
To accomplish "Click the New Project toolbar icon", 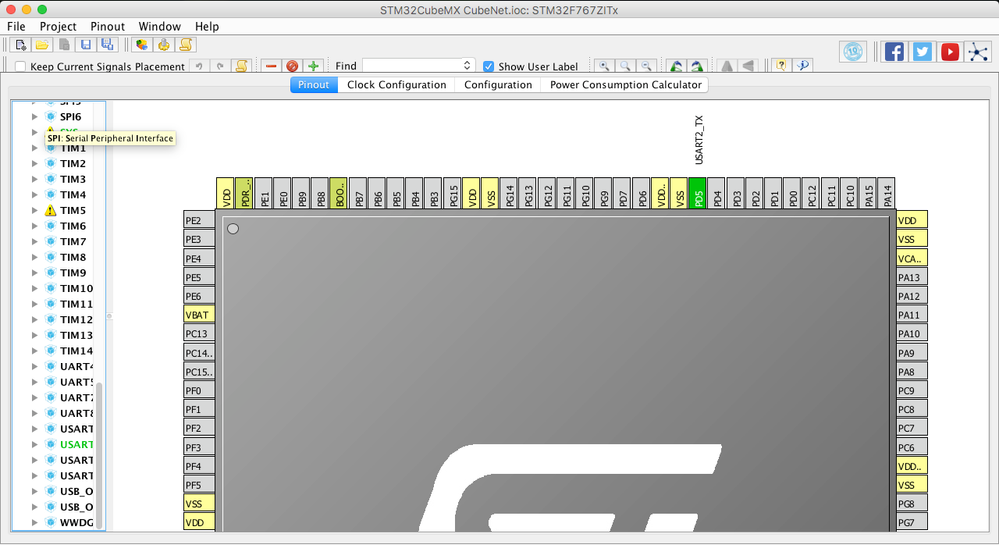I will [20, 45].
